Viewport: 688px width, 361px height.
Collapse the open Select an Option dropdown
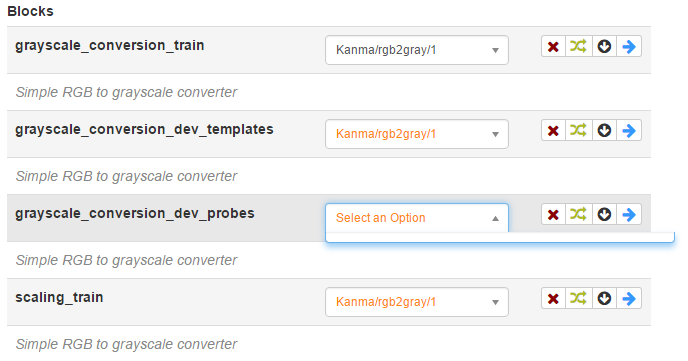[x=417, y=218]
